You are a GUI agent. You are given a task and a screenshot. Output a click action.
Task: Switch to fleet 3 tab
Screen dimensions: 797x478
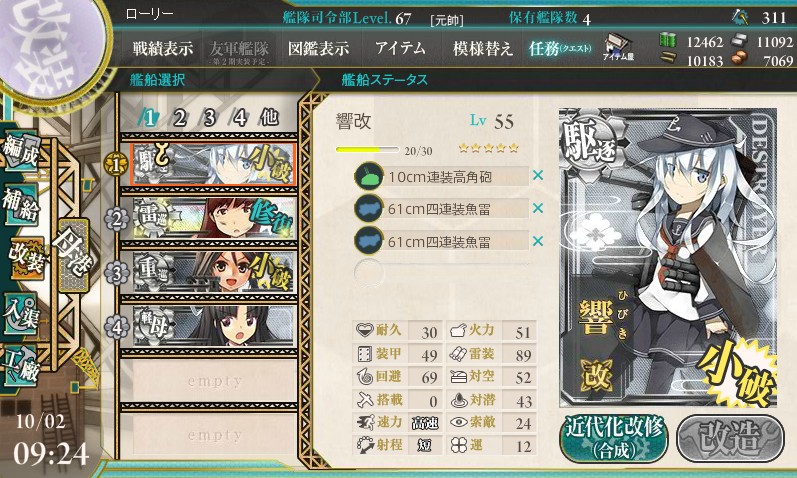point(209,118)
